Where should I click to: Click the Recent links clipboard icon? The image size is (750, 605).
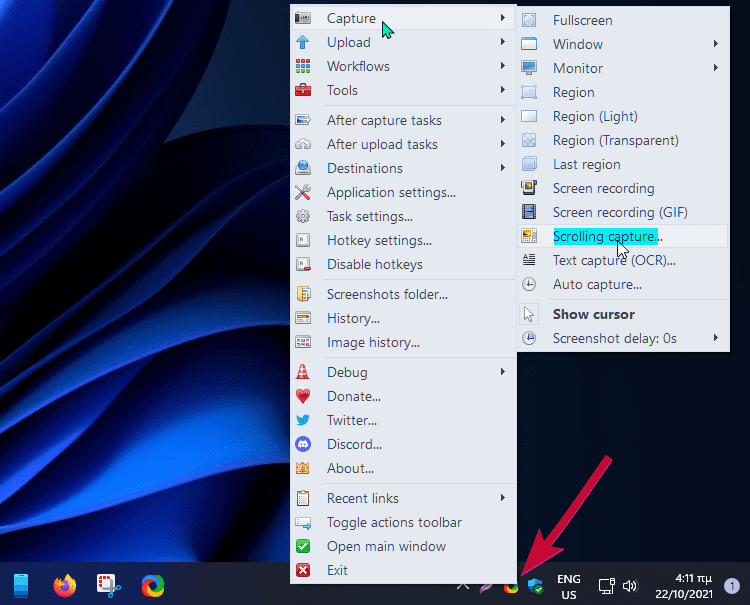tap(303, 498)
